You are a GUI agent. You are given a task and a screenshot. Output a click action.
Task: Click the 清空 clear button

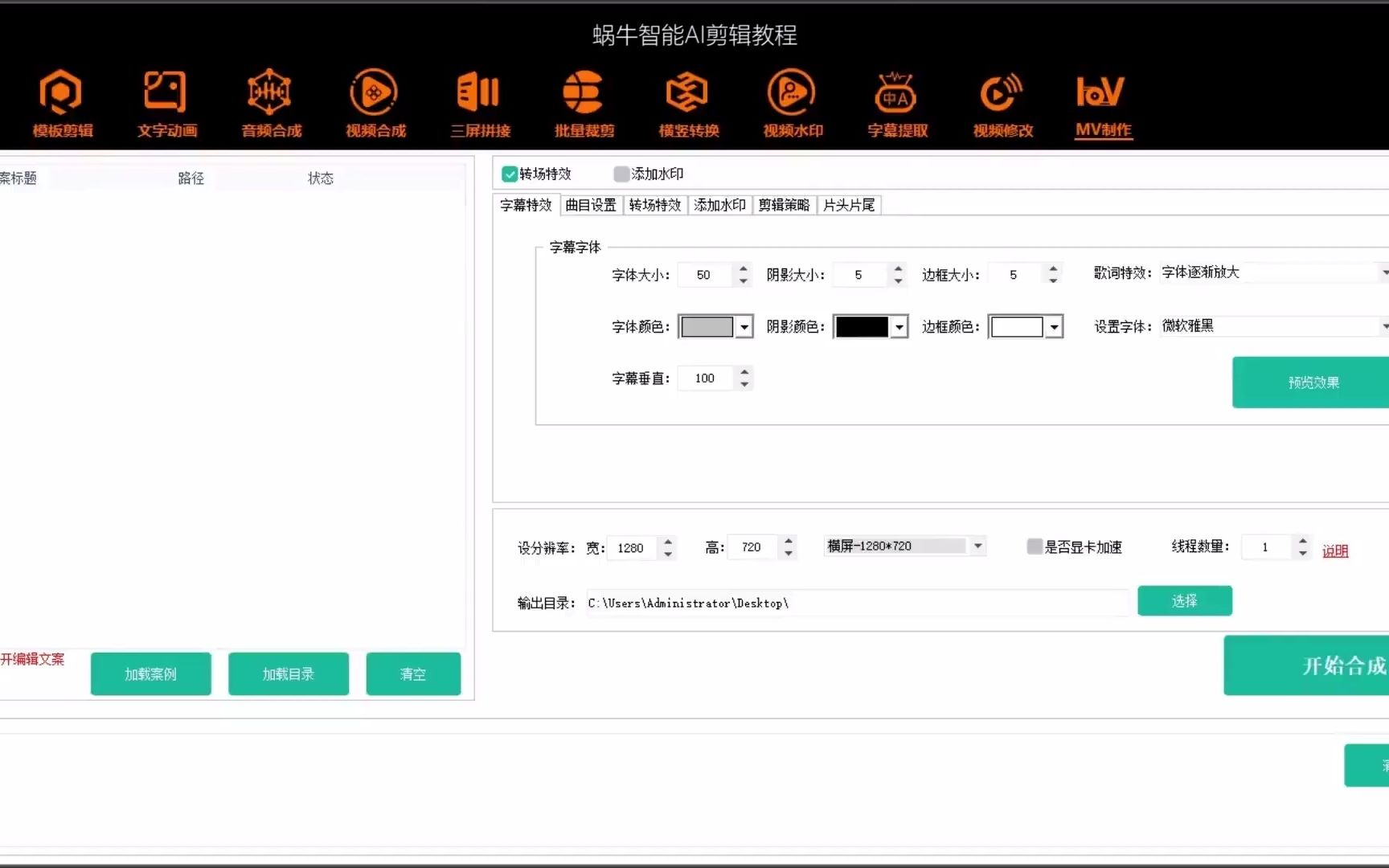[413, 674]
